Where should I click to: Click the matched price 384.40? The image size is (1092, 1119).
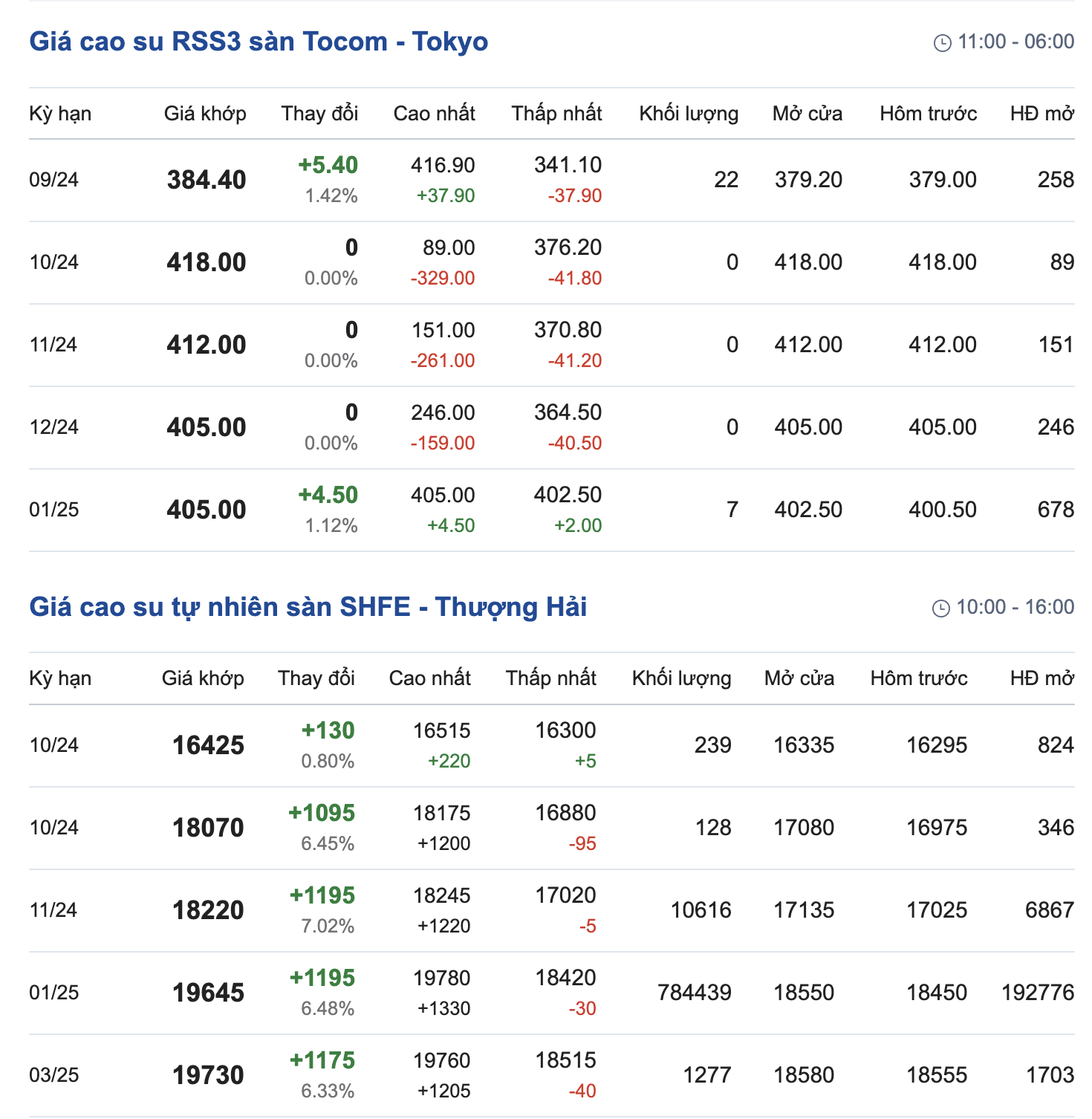click(x=207, y=180)
